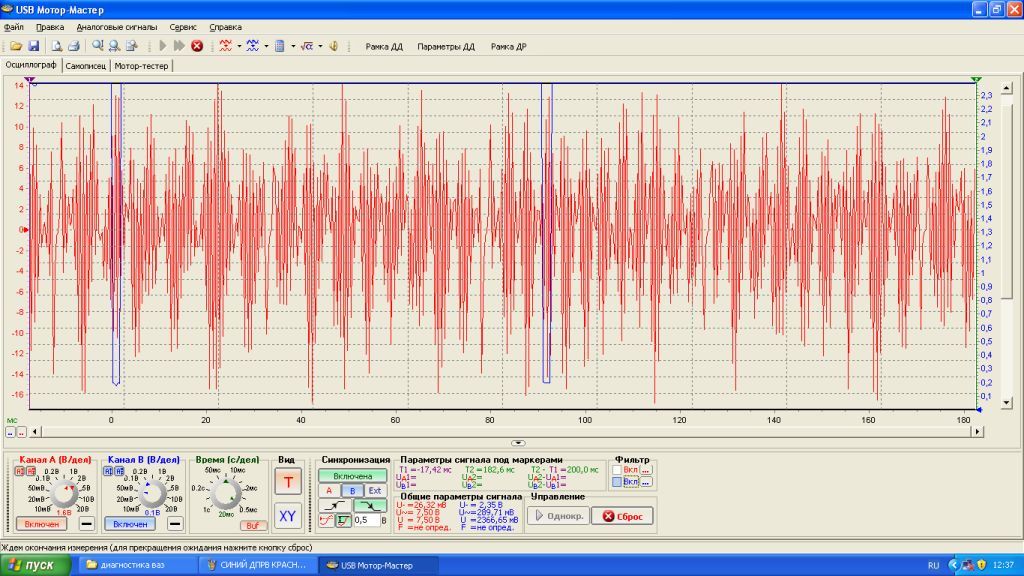Click the trigger level input field
Screen dimensions: 1024x576
click(x=367, y=520)
